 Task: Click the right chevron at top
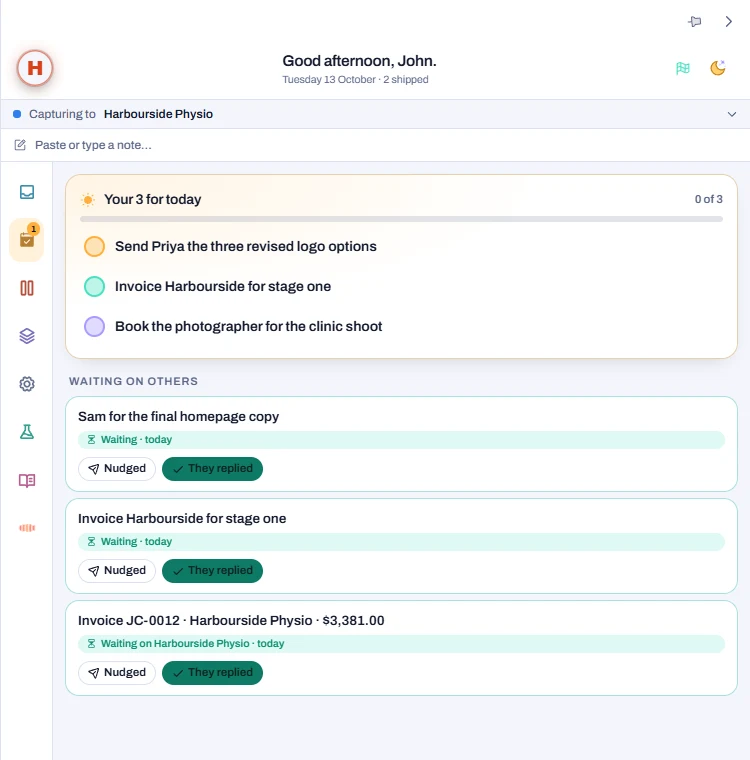tap(728, 21)
